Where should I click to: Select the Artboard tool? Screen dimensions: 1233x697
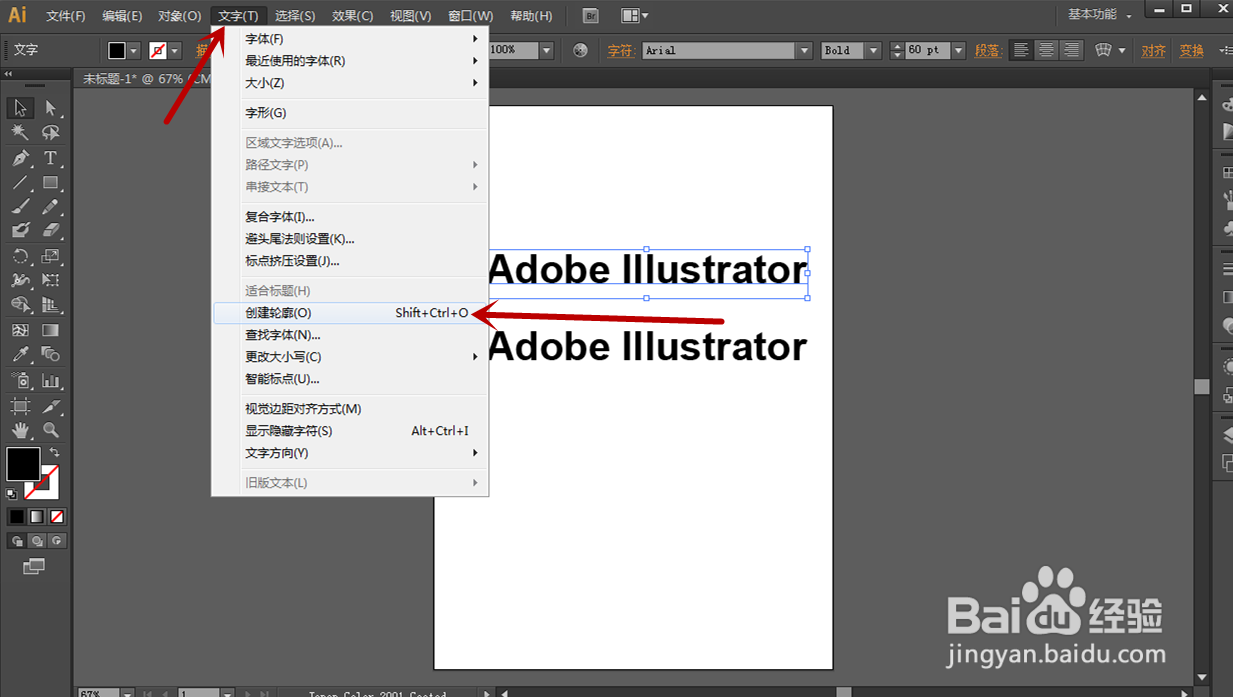click(x=20, y=406)
